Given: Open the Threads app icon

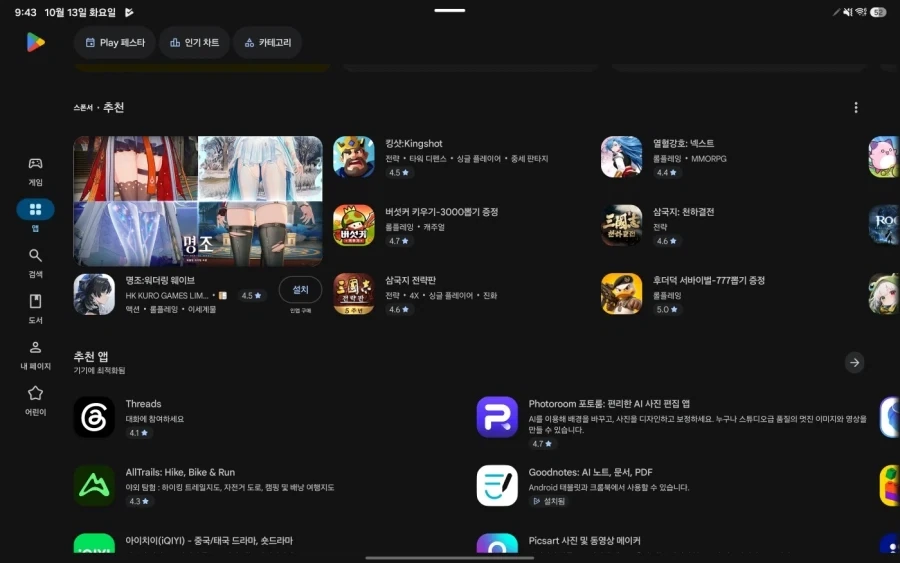Looking at the screenshot, I should point(94,417).
